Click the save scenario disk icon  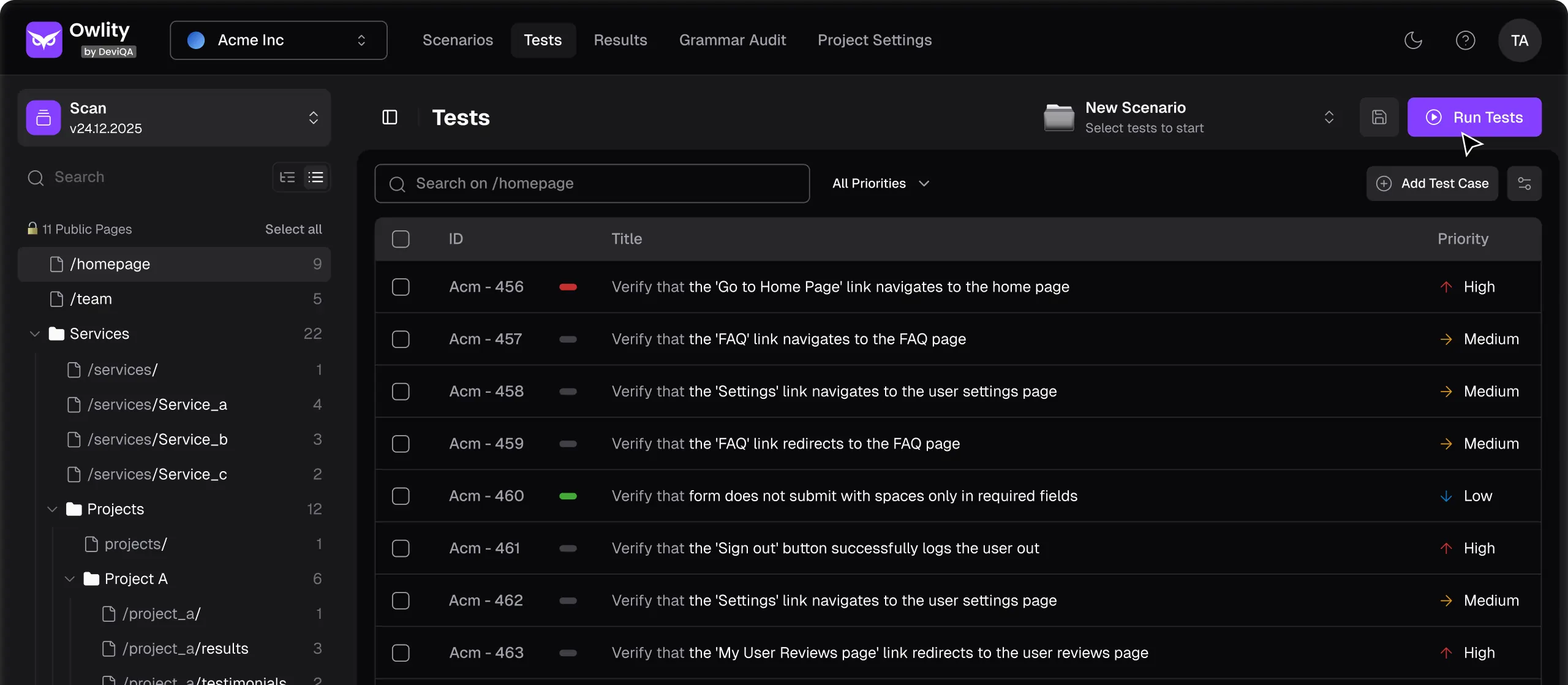point(1379,117)
